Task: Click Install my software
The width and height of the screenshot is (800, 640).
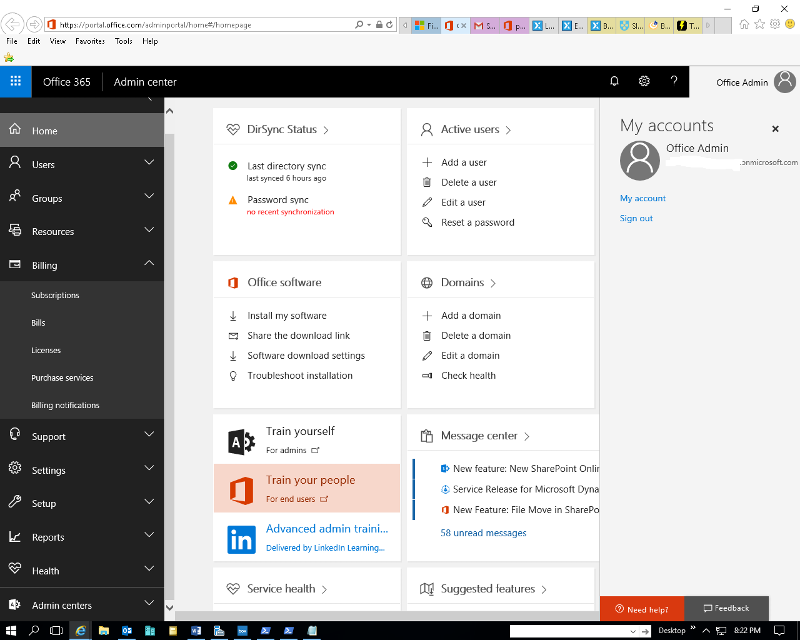Action: pyautogui.click(x=287, y=315)
